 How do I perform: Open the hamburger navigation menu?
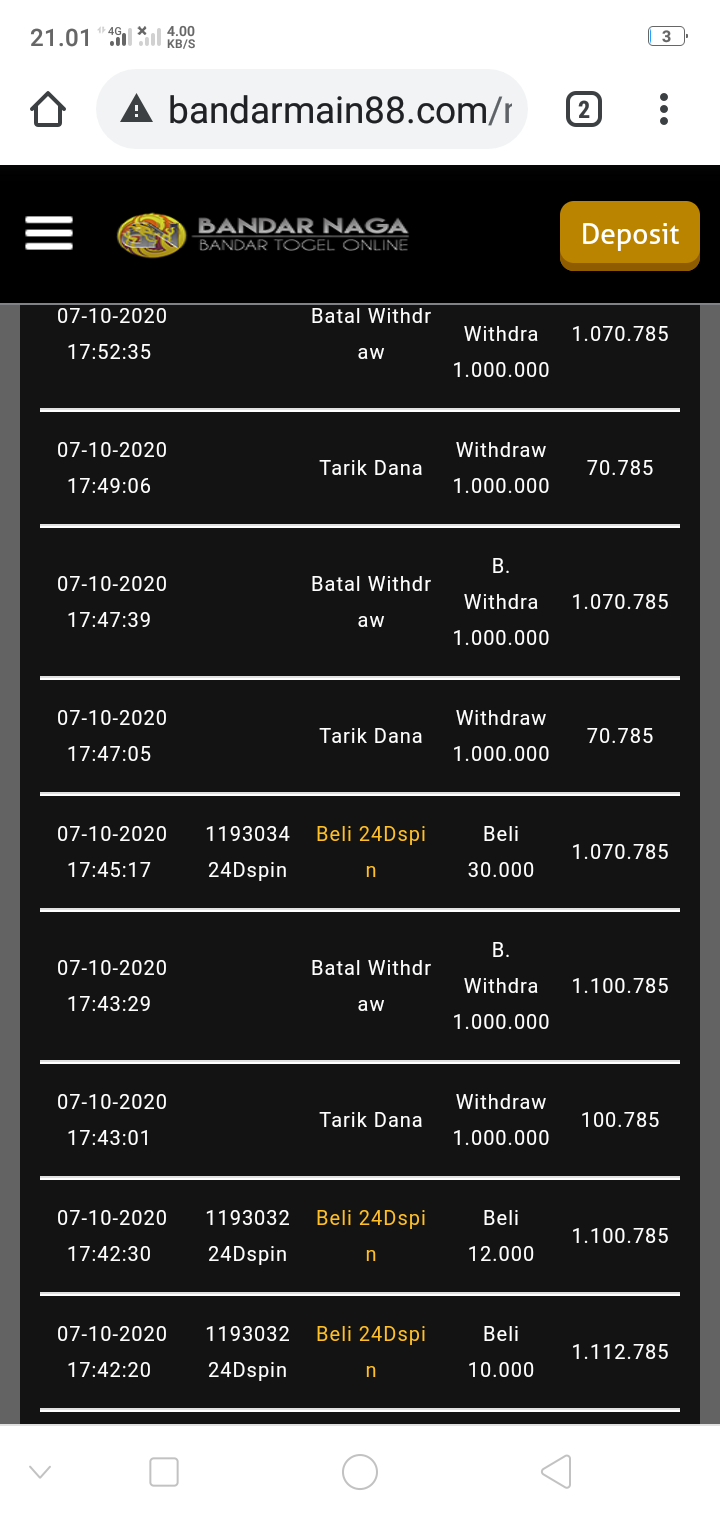49,234
